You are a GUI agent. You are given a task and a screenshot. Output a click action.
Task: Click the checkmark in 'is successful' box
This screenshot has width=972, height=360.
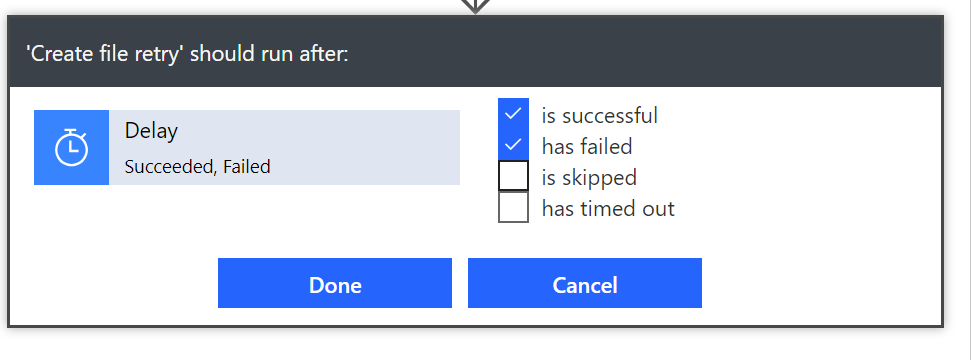click(x=513, y=114)
